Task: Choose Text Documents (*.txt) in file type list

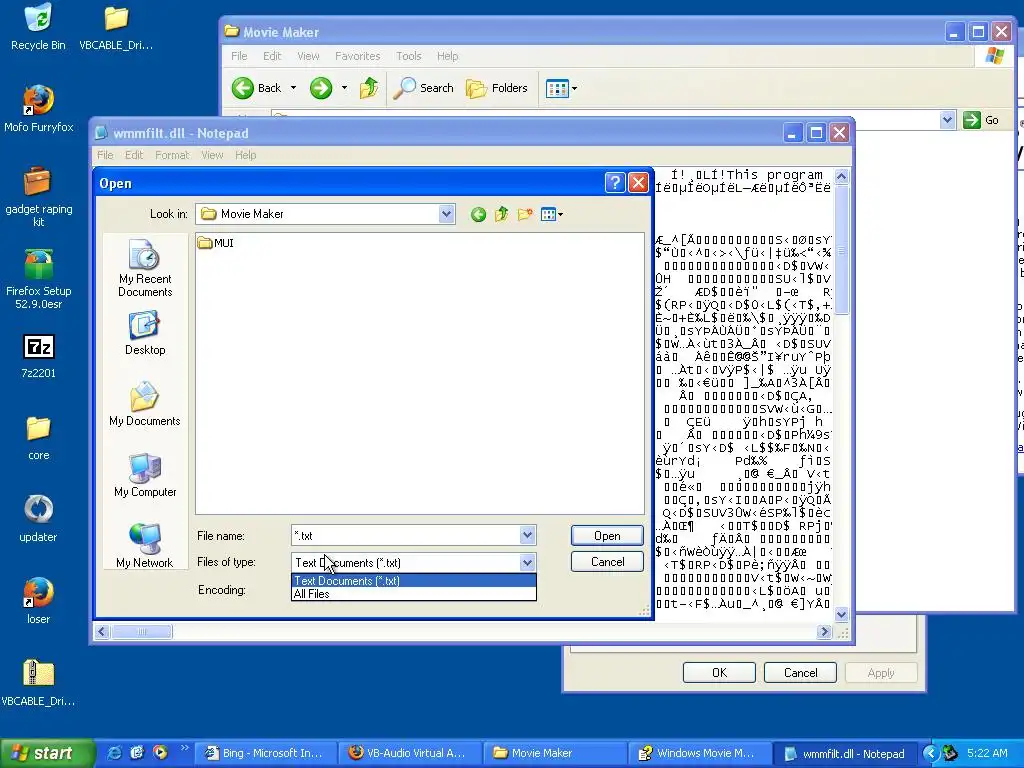Action: pyautogui.click(x=413, y=581)
